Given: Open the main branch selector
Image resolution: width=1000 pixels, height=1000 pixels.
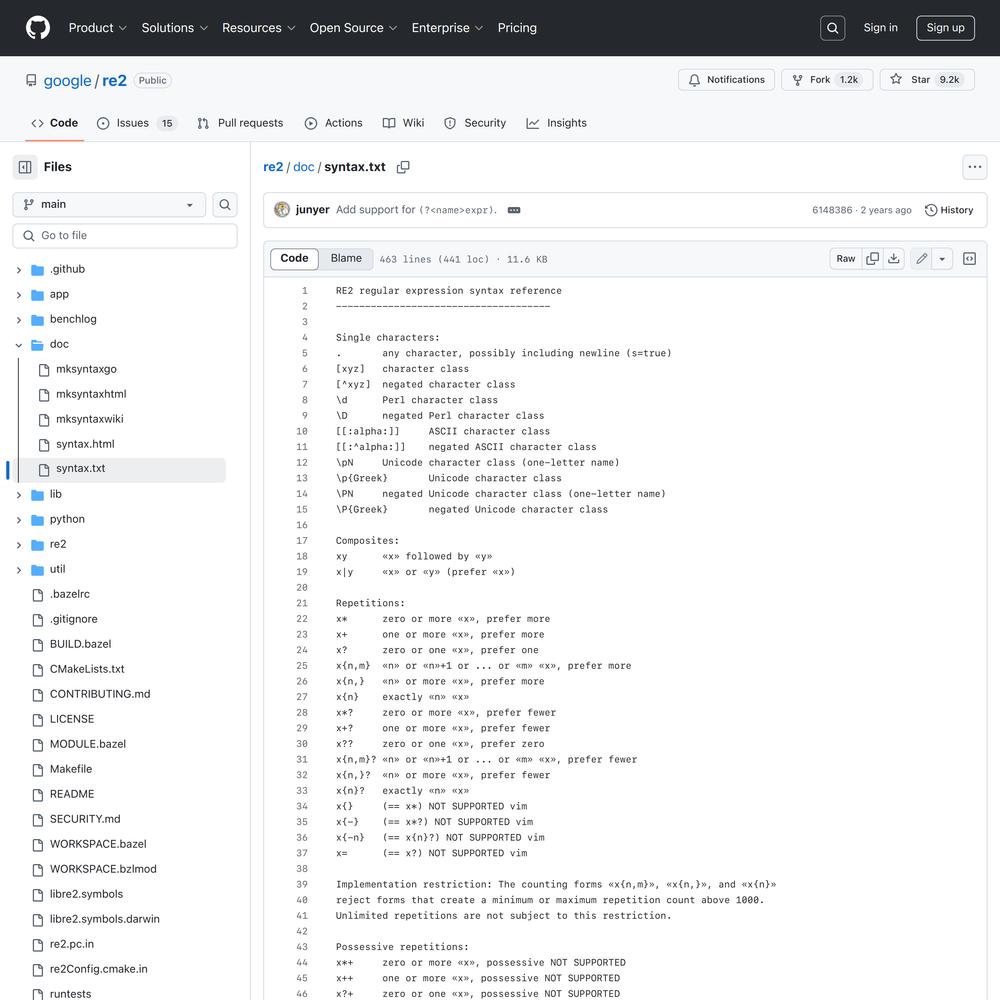Looking at the screenshot, I should [109, 205].
